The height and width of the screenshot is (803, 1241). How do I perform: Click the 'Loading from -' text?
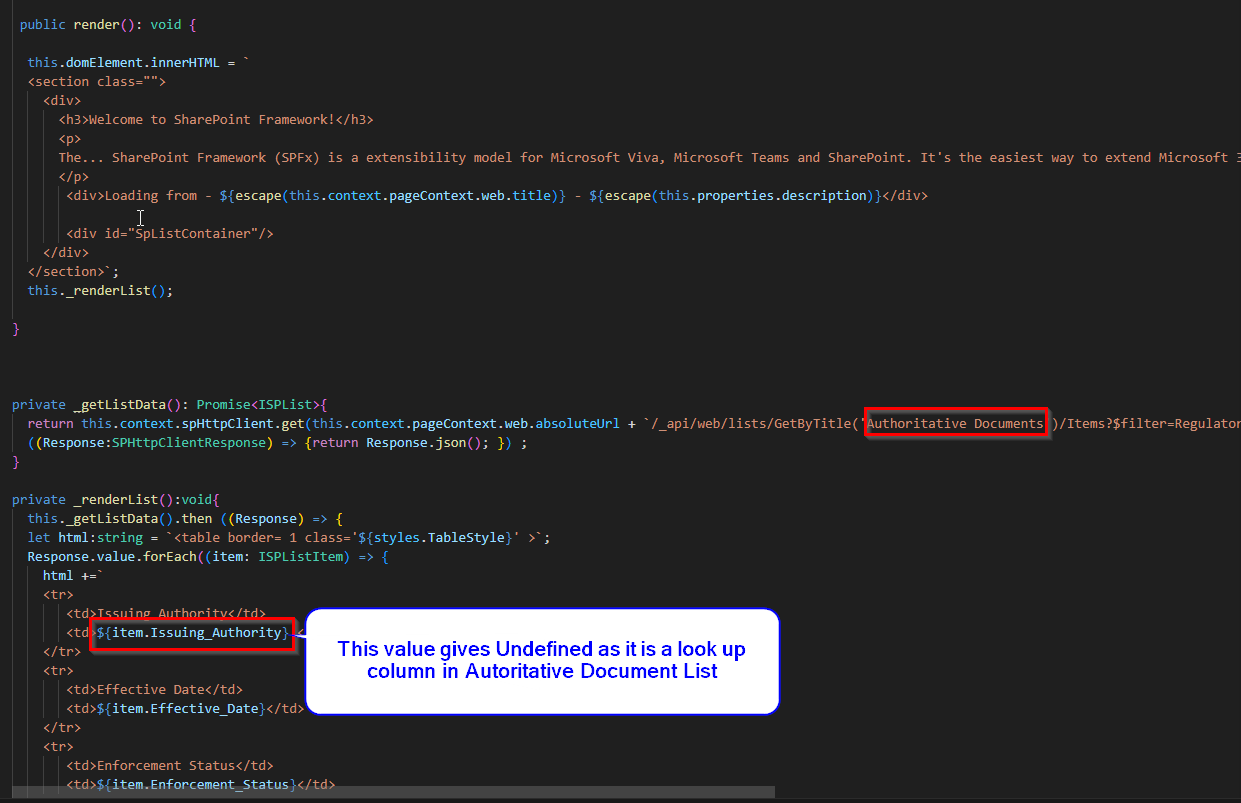pos(158,195)
